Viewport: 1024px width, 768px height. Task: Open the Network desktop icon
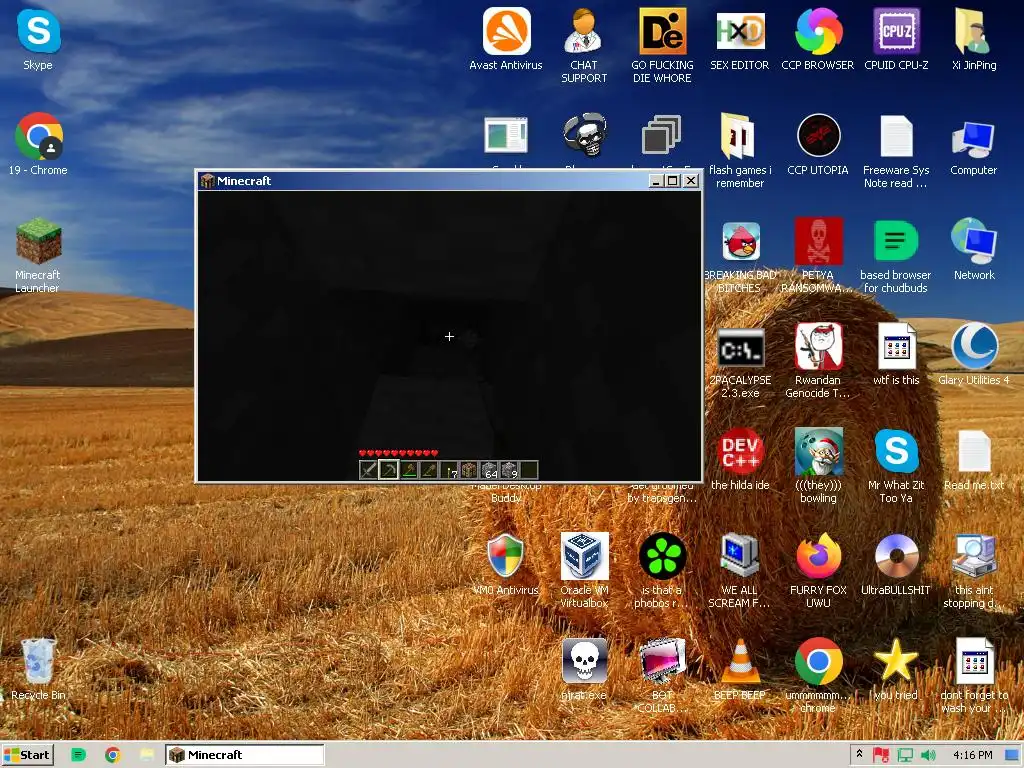974,249
